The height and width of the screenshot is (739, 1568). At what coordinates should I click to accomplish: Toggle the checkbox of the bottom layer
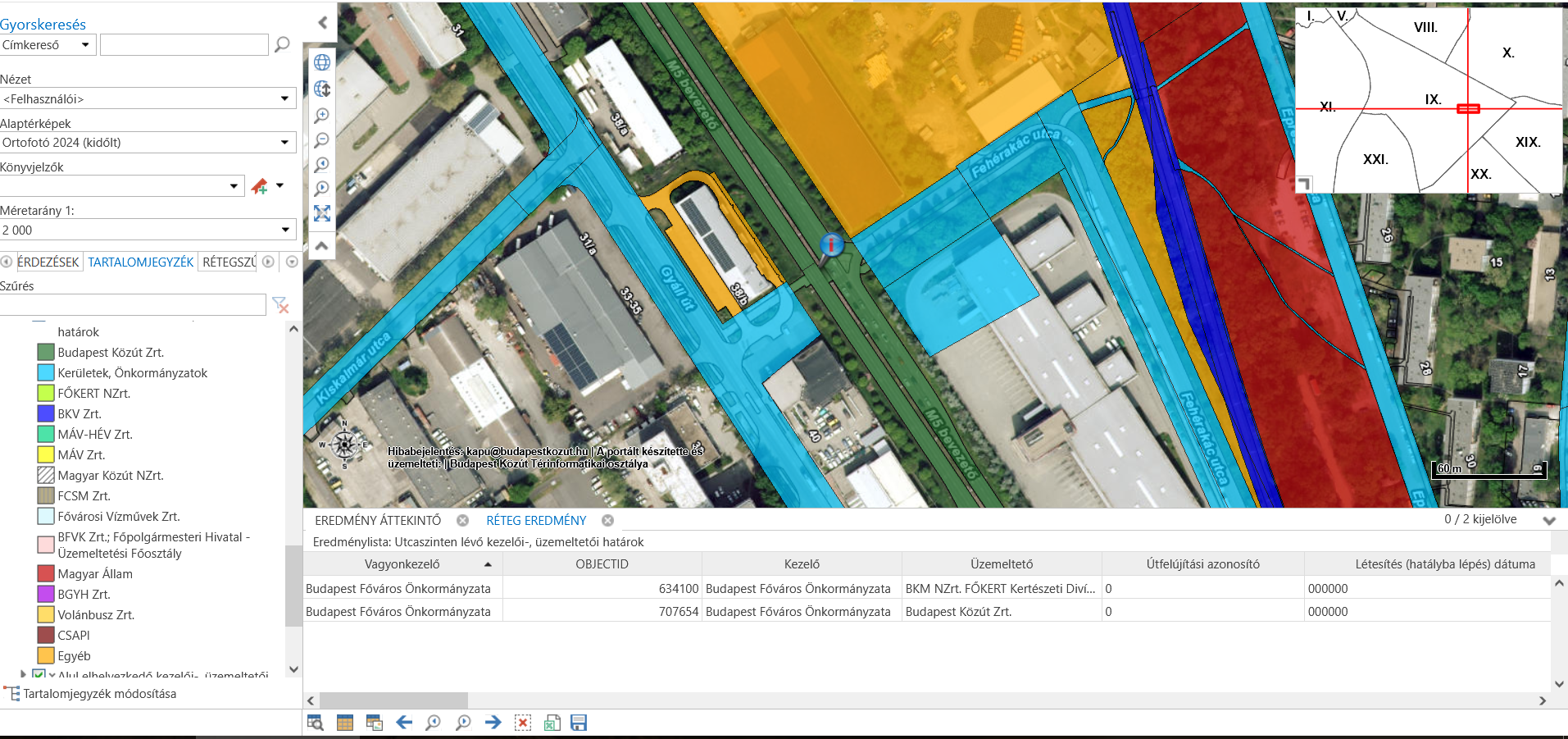click(39, 675)
